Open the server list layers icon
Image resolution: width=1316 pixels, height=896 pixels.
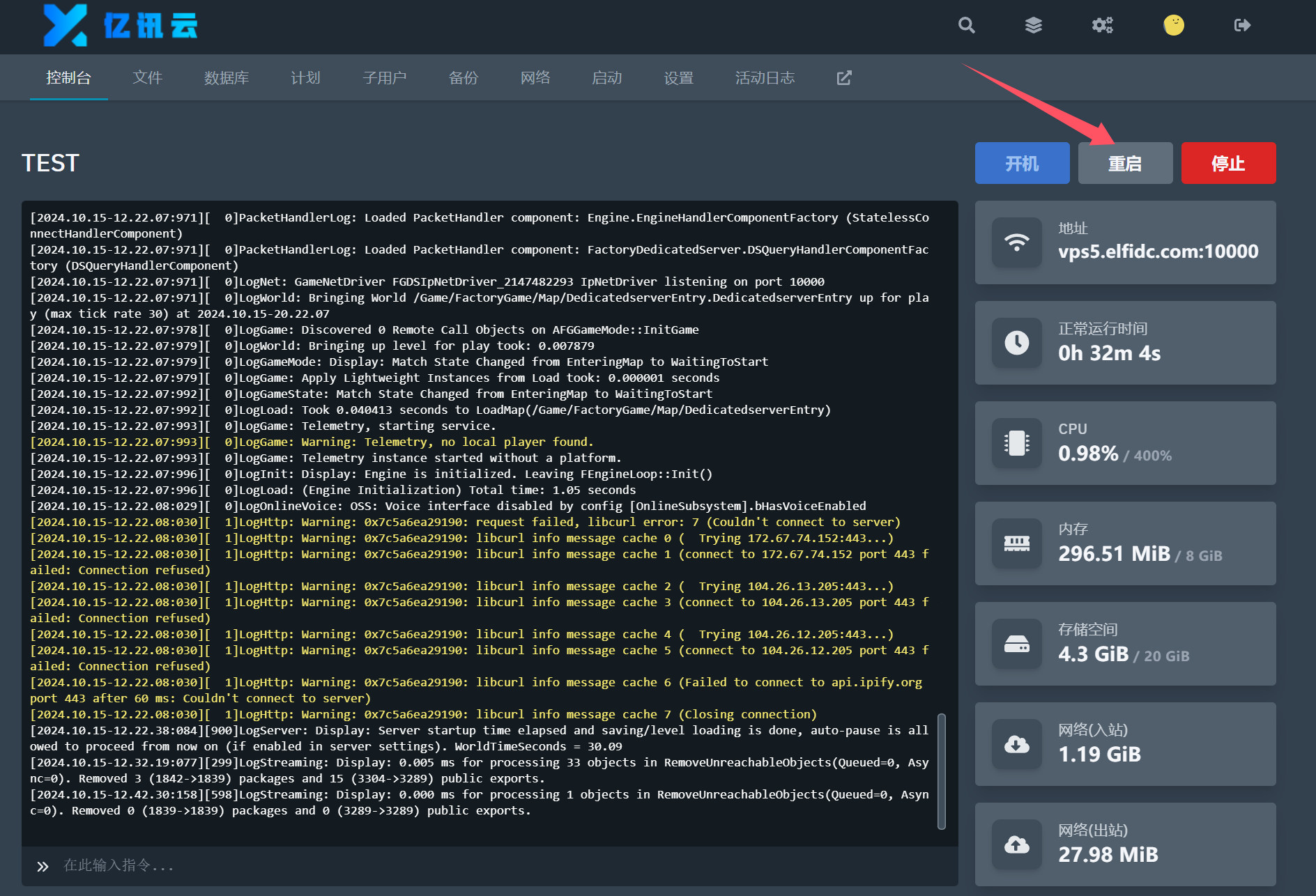[1034, 26]
